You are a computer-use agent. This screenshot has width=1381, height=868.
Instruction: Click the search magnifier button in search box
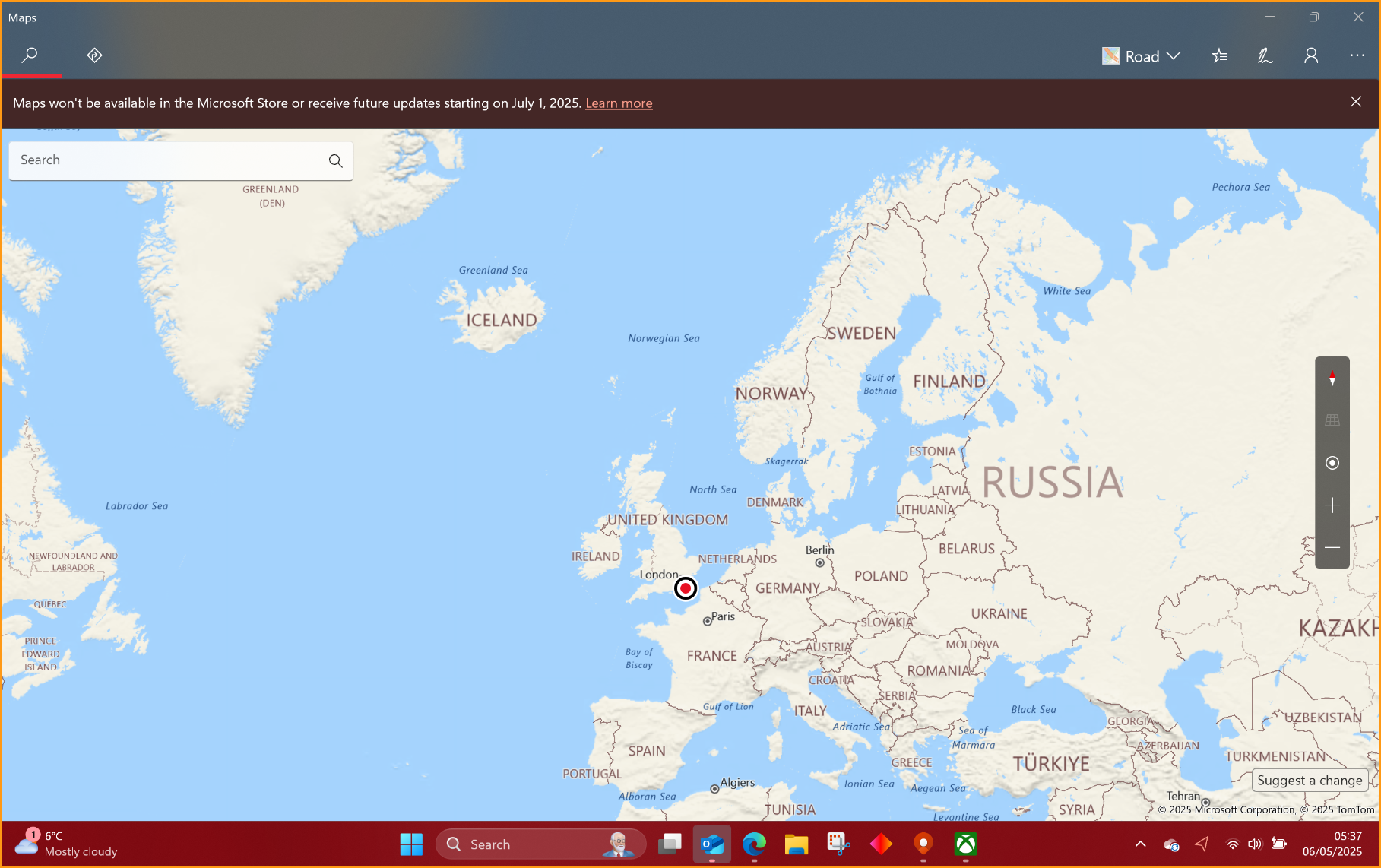(x=335, y=160)
